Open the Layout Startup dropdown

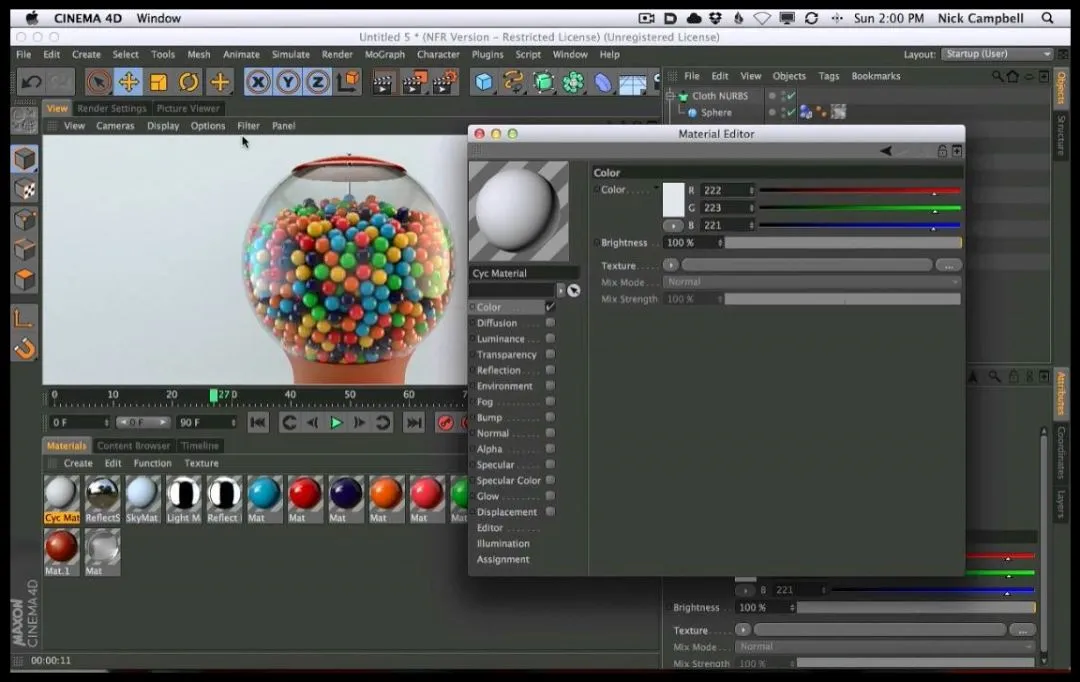997,54
